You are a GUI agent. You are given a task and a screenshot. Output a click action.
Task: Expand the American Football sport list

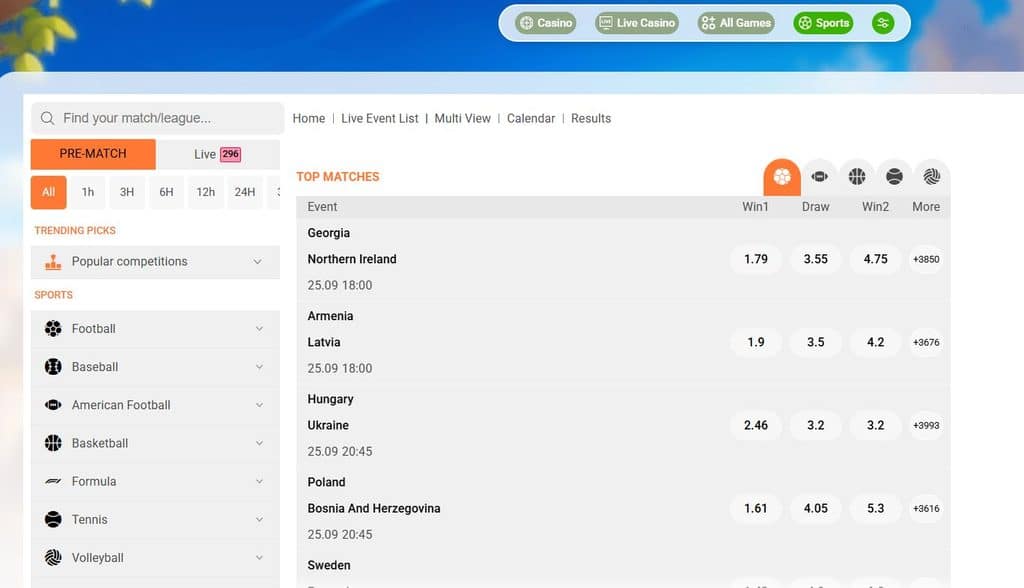pyautogui.click(x=155, y=405)
